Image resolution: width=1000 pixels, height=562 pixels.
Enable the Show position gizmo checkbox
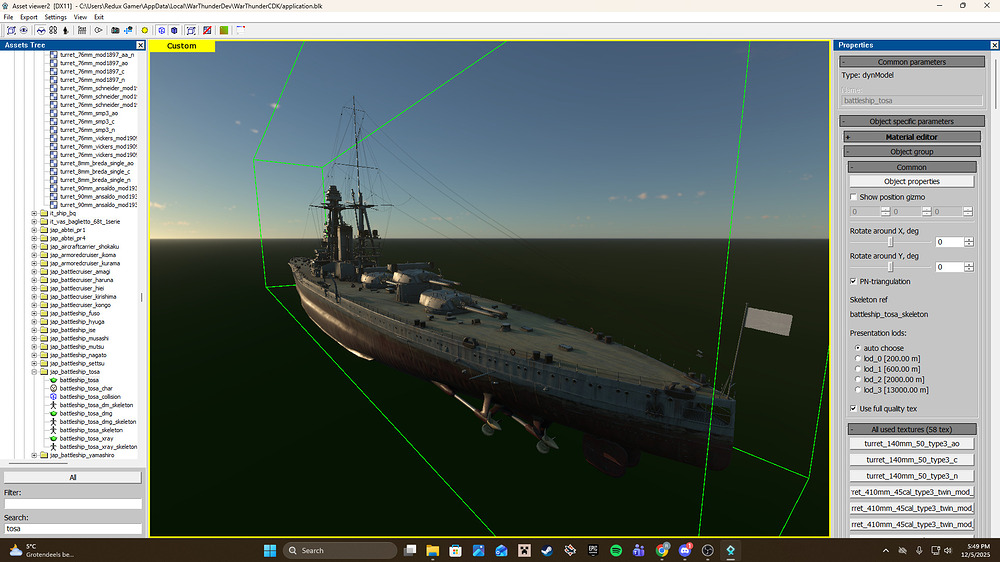coord(853,197)
